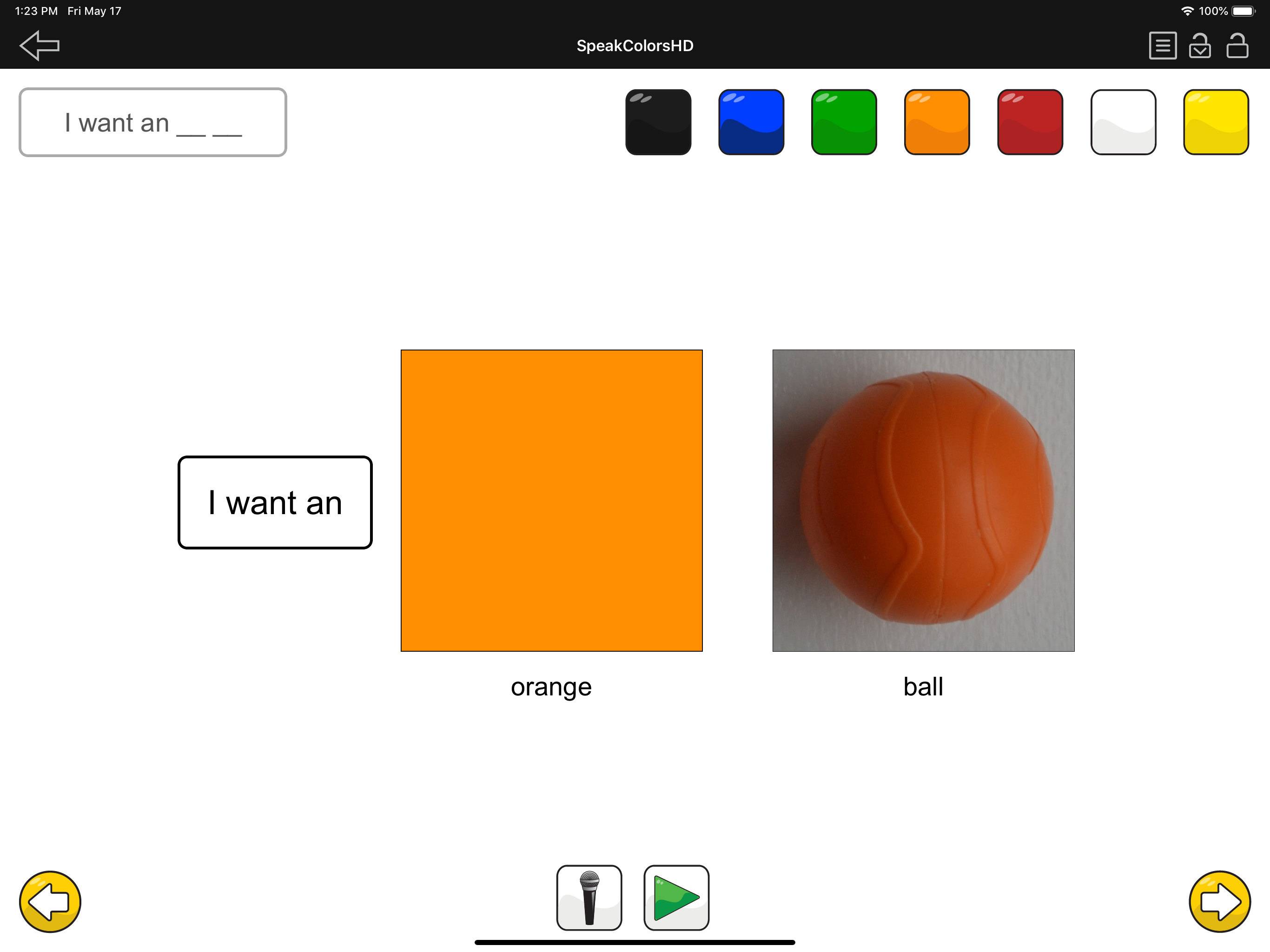
Task: Select the red color button
Action: click(1030, 122)
